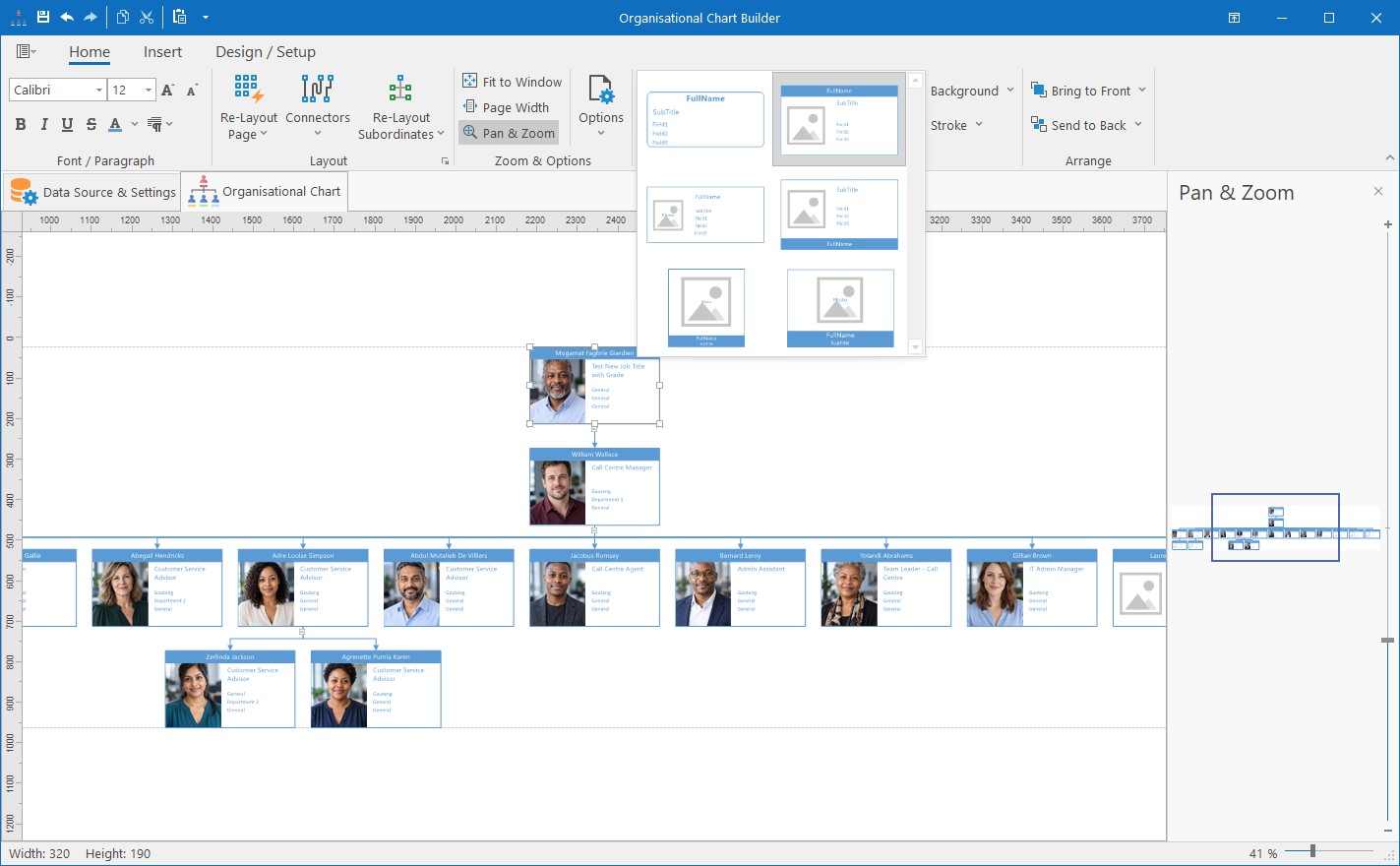Toggle bold formatting
The width and height of the screenshot is (1400, 866).
pos(21,124)
